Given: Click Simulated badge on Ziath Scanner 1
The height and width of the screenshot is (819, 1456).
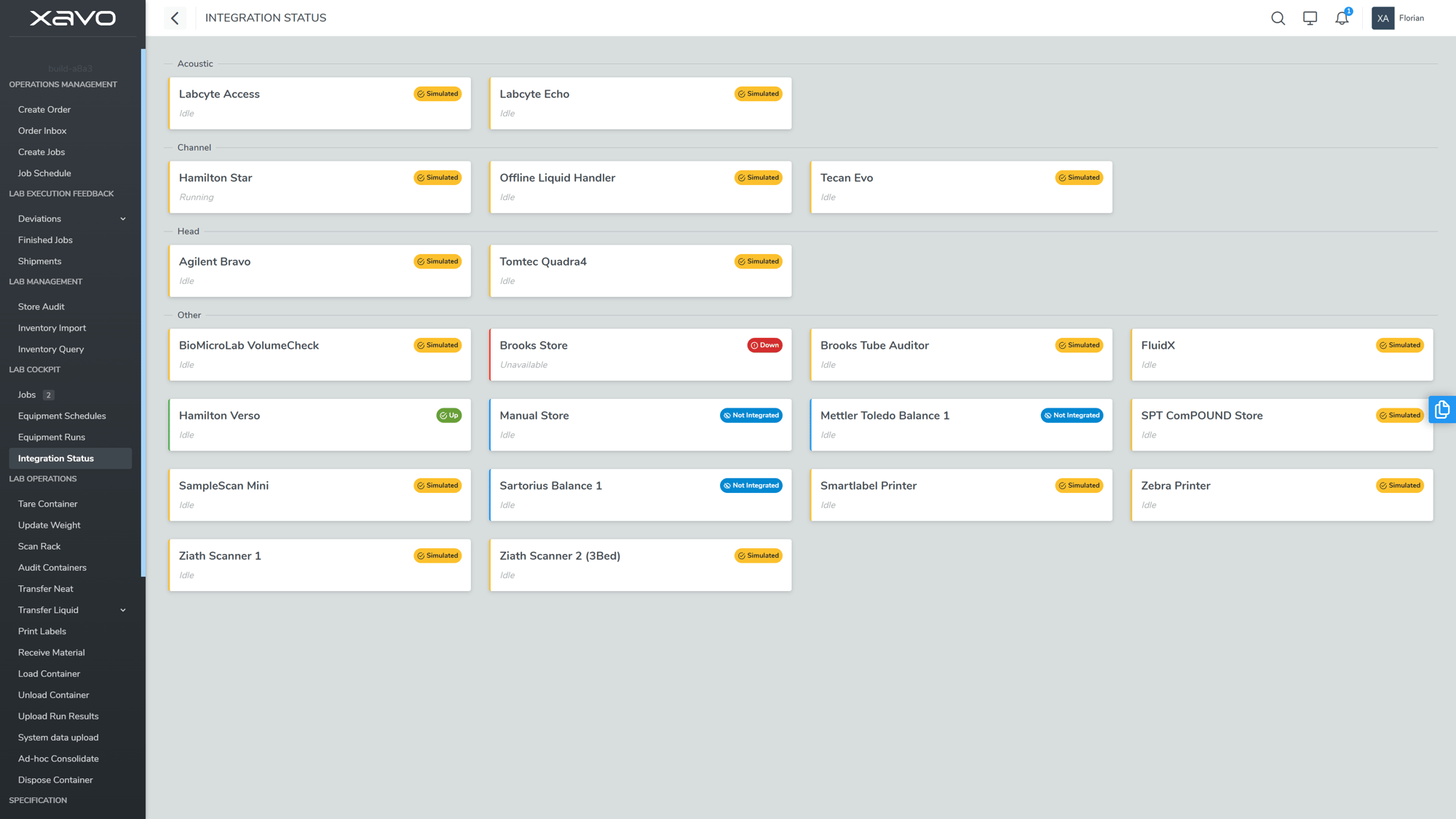Looking at the screenshot, I should tap(438, 555).
